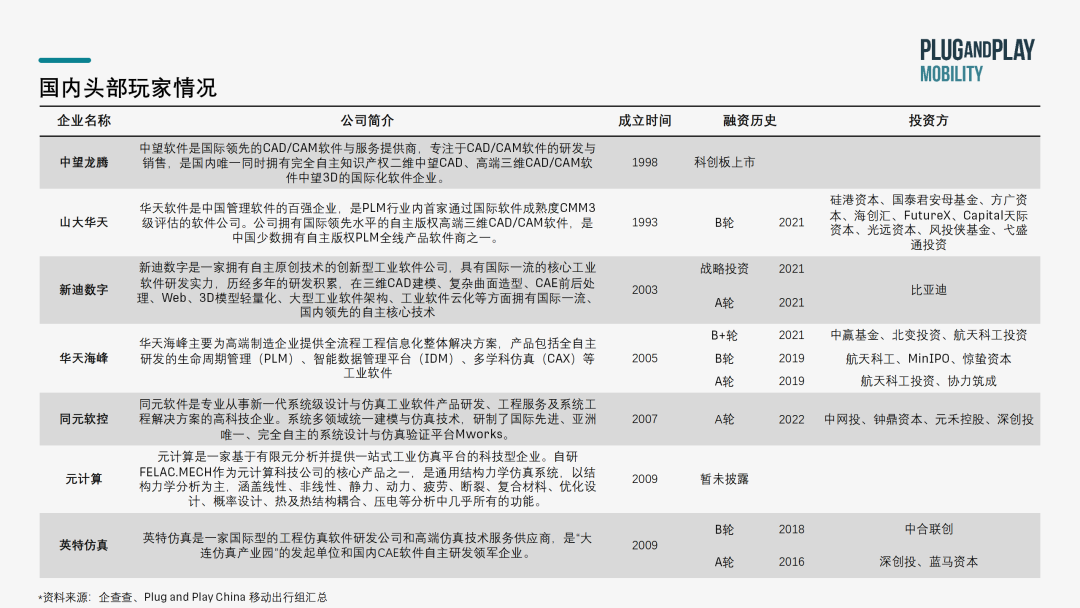This screenshot has height=608, width=1080.
Task: Click the founding year 2005
Action: coord(645,358)
